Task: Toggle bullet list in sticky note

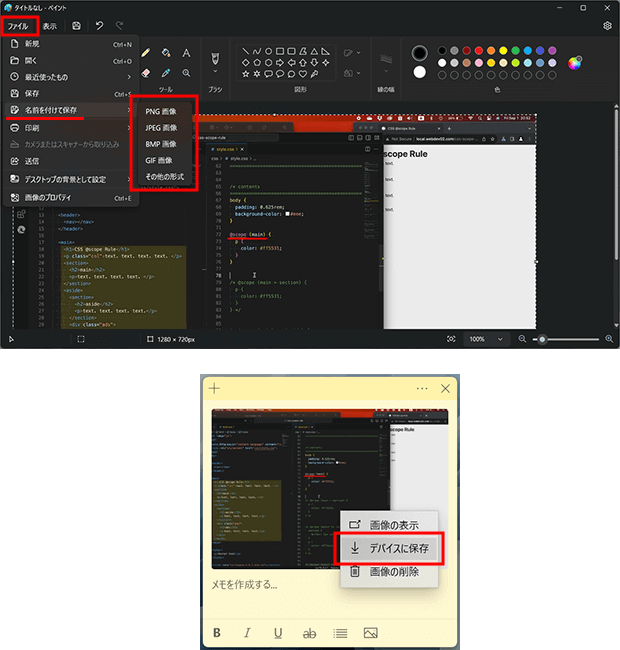Action: coord(340,633)
